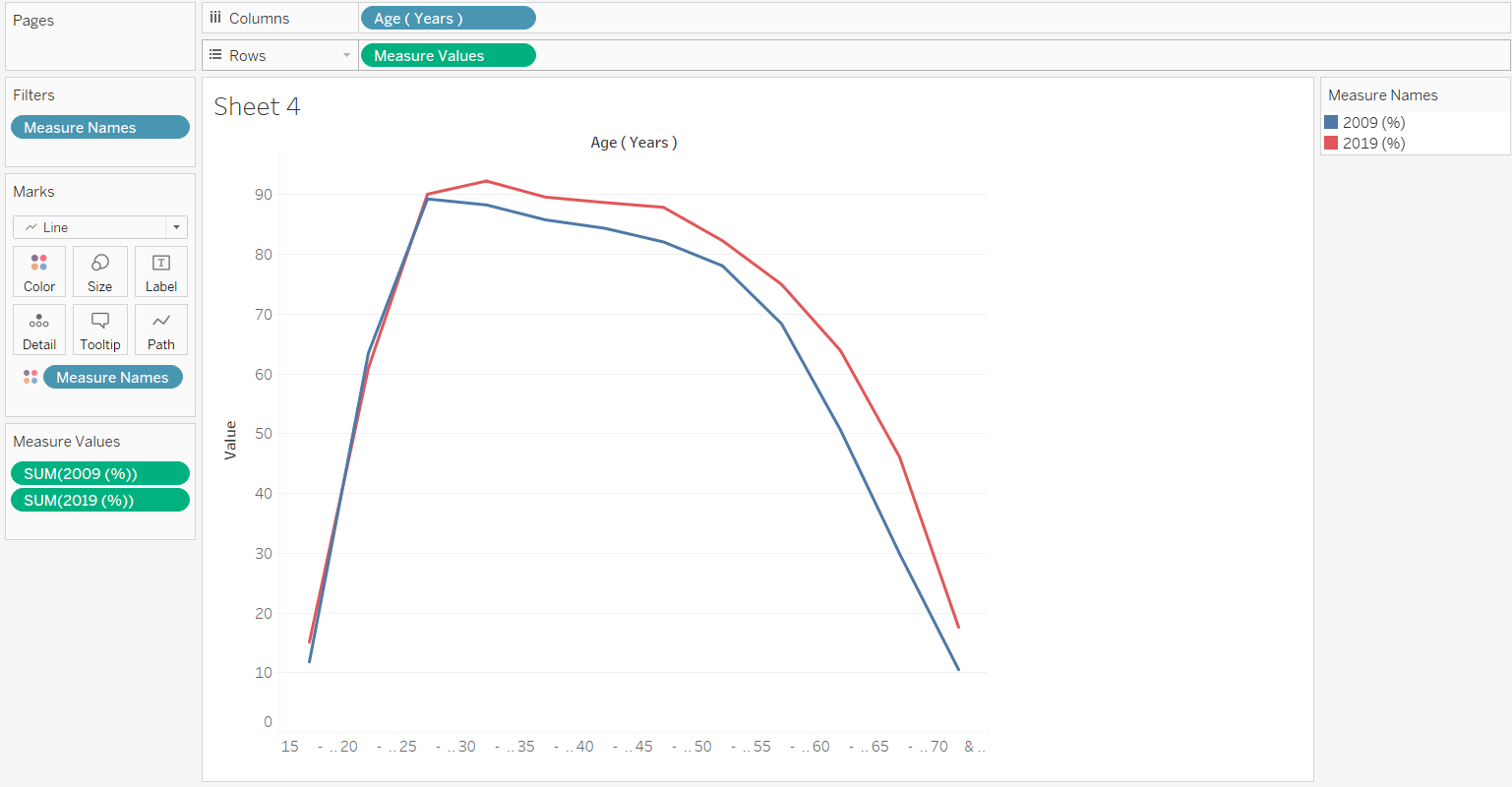Click the Age ( Years ) chart header
This screenshot has height=787, width=1512.
634,143
